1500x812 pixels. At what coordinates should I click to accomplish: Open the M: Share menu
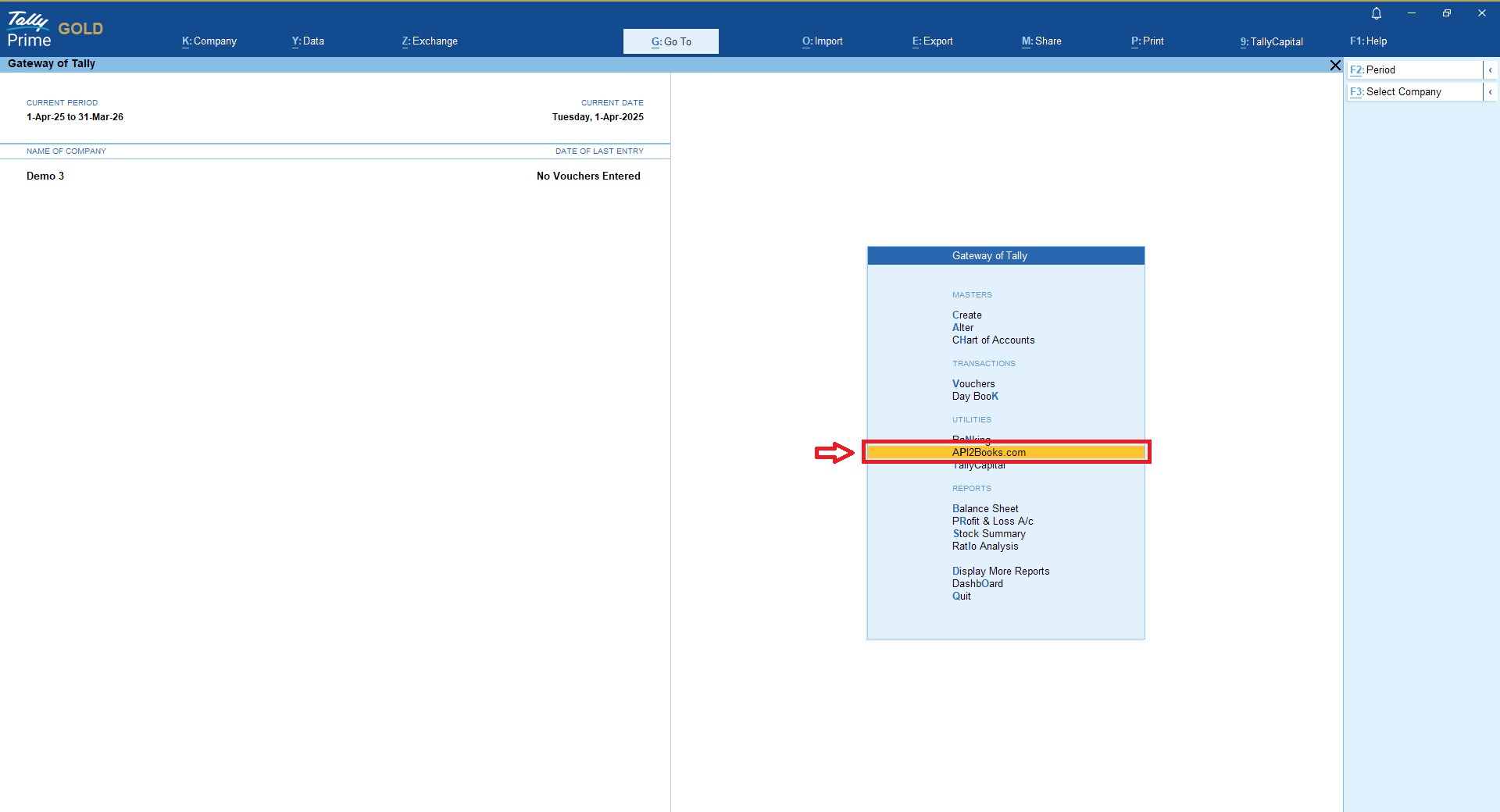pos(1041,41)
